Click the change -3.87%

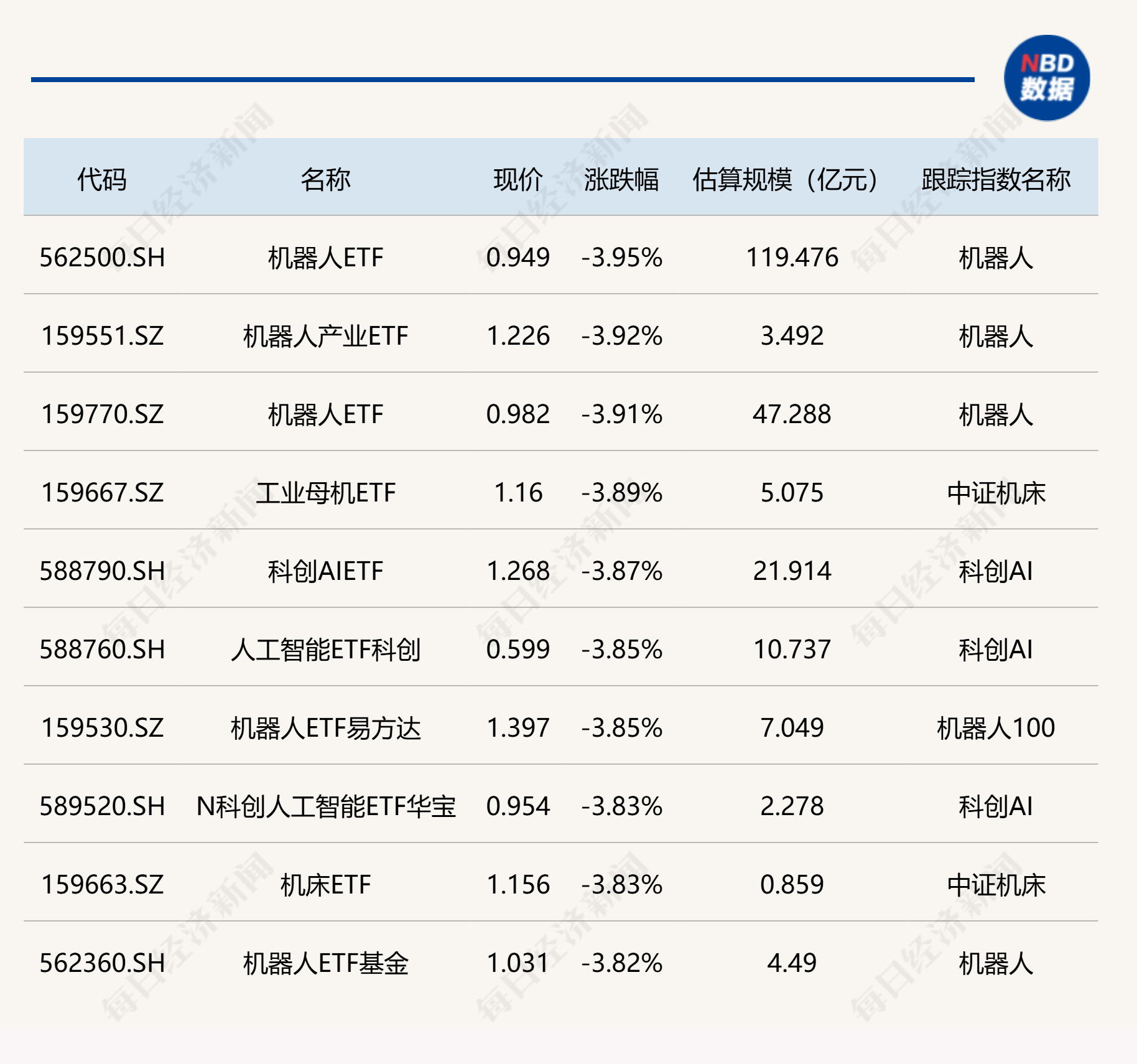click(622, 571)
